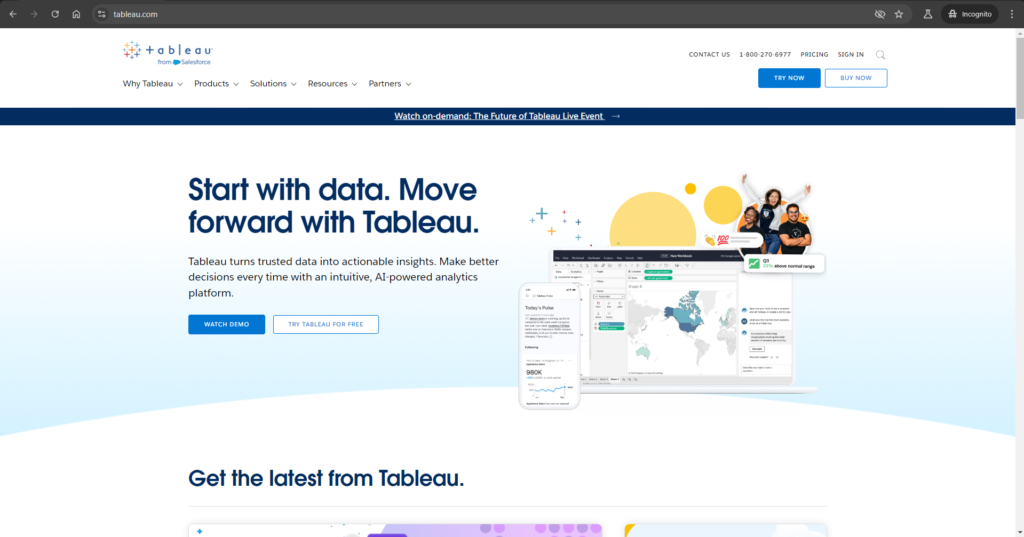Bookmark this tab with the star icon
The height and width of the screenshot is (537, 1024).
(899, 14)
